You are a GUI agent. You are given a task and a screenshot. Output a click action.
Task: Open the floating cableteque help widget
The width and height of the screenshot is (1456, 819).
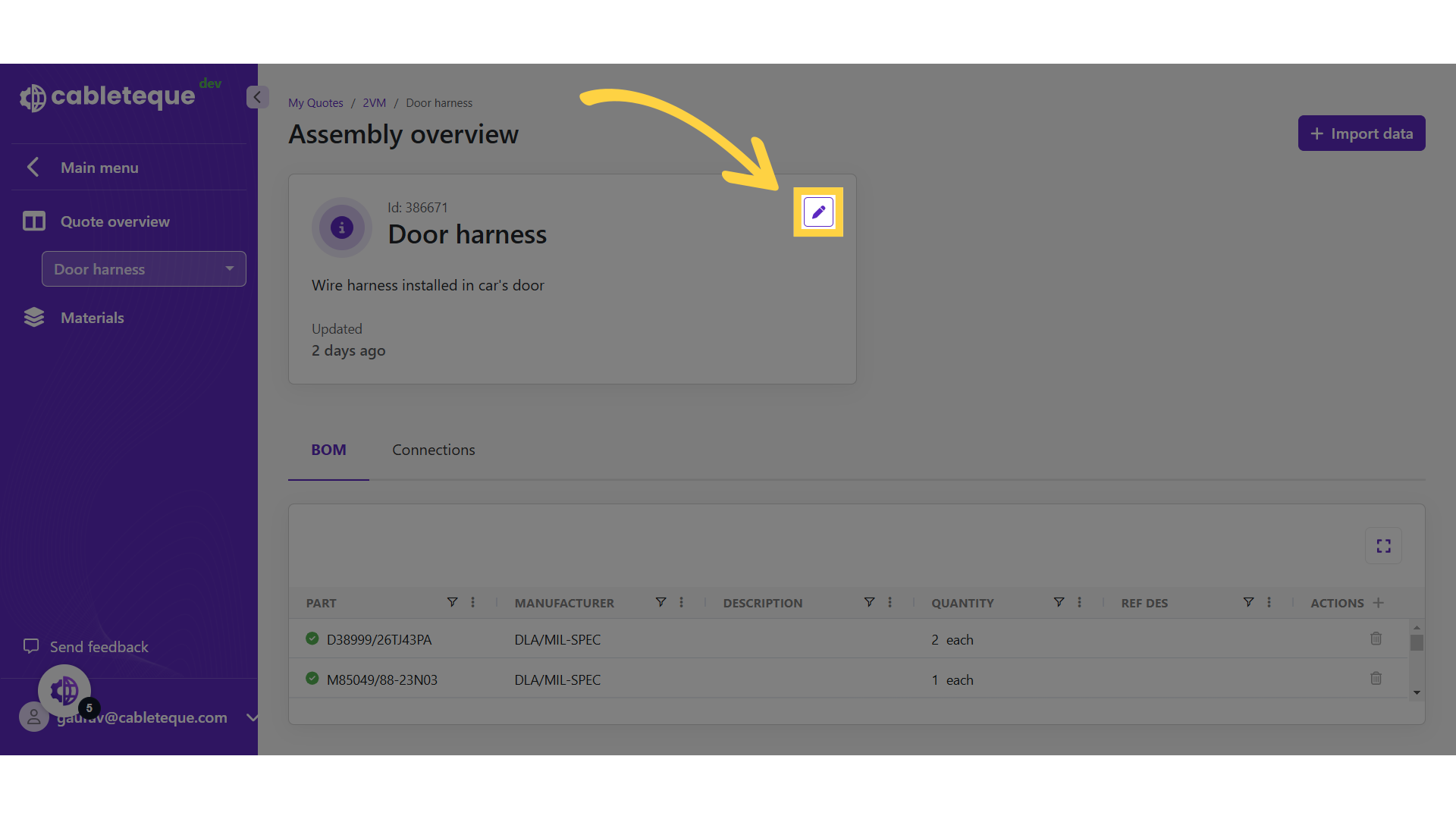(64, 691)
